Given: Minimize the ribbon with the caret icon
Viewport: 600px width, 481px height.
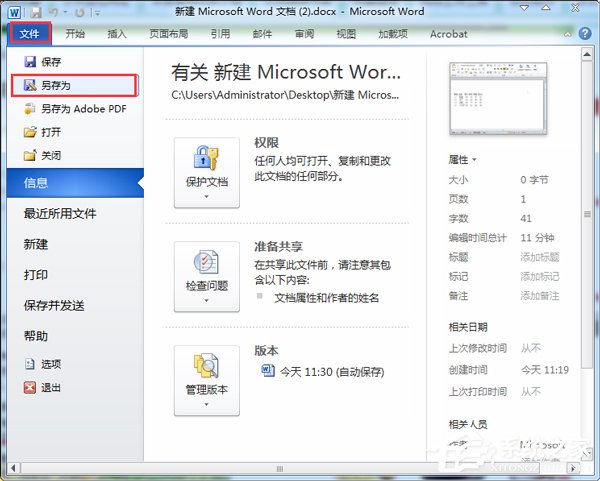Looking at the screenshot, I should (567, 34).
